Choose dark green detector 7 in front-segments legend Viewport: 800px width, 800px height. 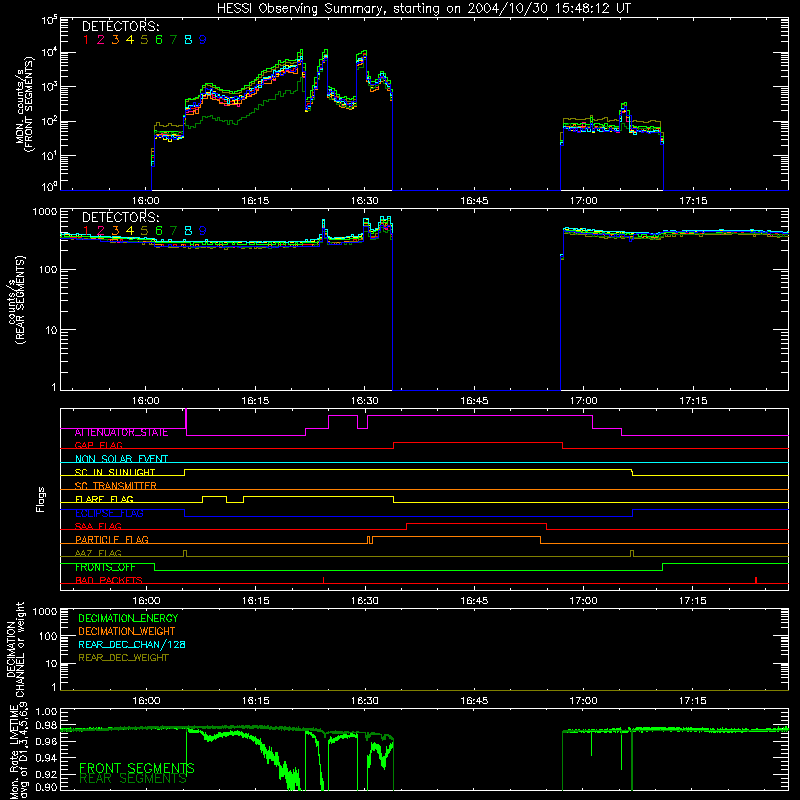coord(173,40)
